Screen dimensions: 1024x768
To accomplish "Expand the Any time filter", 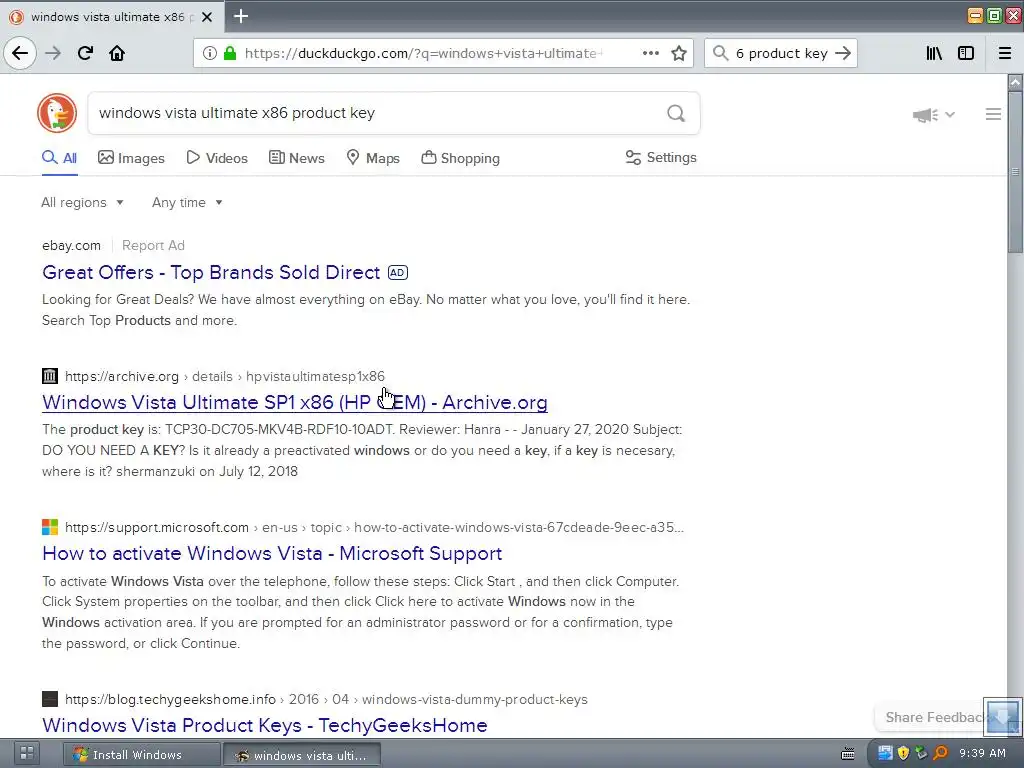I will click(187, 202).
